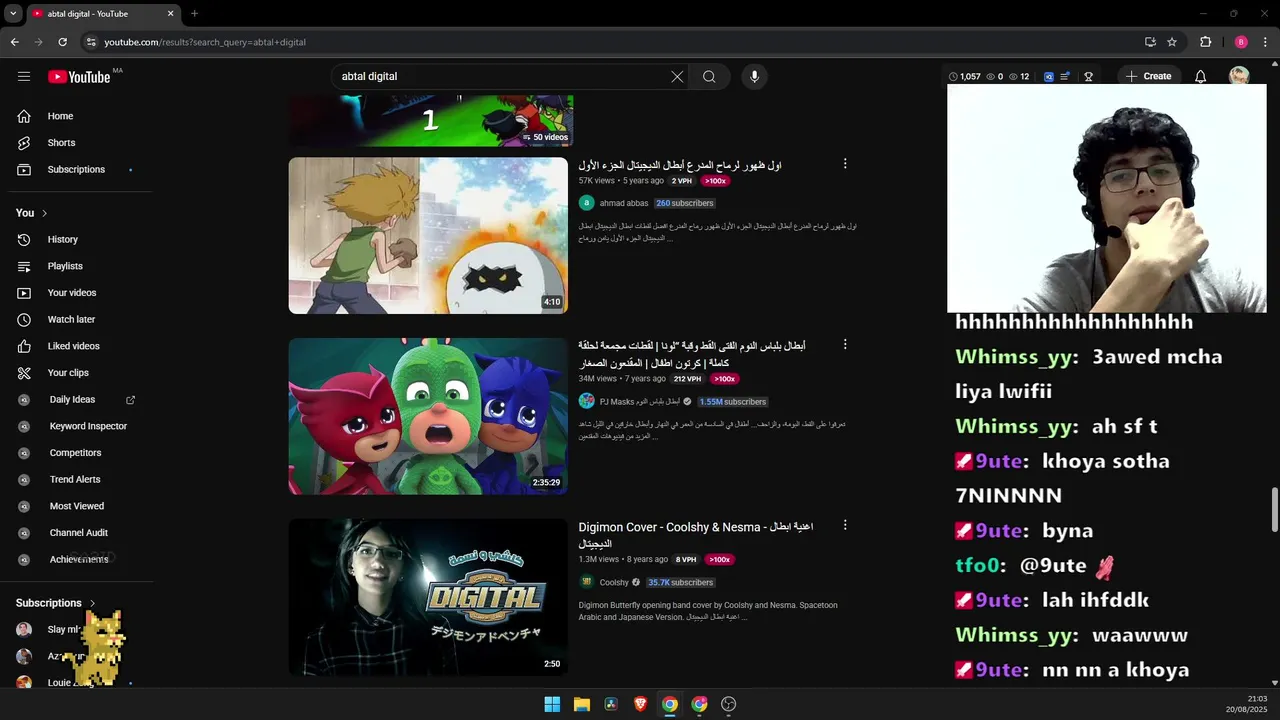
Task: Click the vidIQ blue extension icon
Action: [1049, 77]
